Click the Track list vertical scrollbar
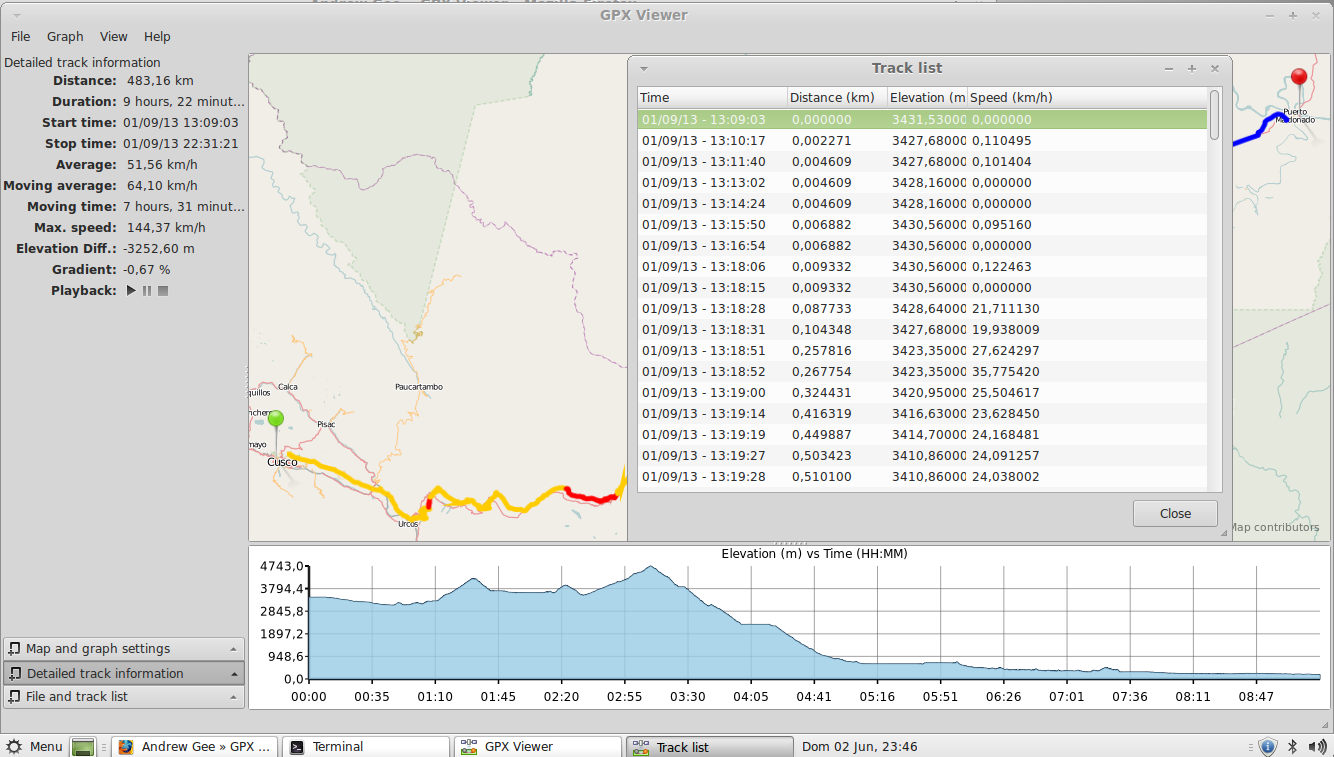The image size is (1334, 757). (1214, 115)
